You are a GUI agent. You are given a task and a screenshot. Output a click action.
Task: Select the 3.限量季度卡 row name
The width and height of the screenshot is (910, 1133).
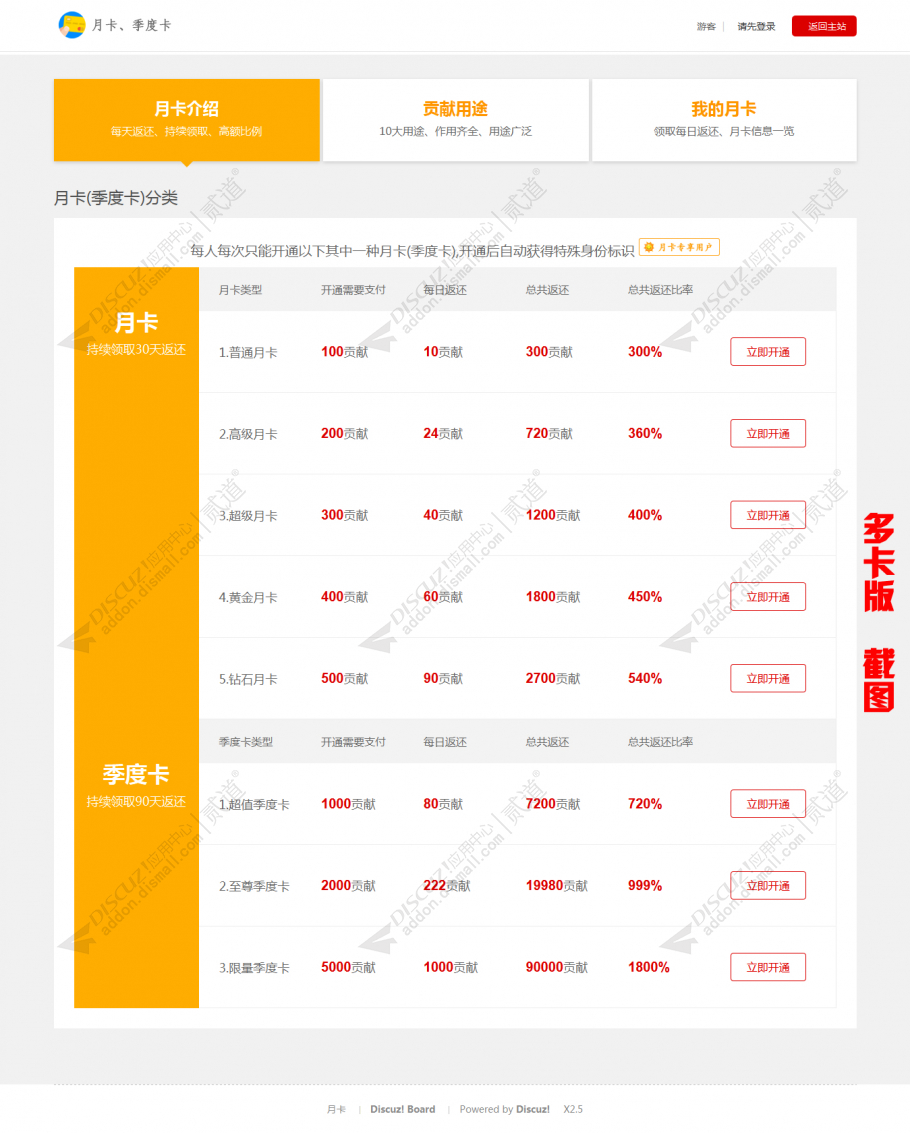(254, 968)
